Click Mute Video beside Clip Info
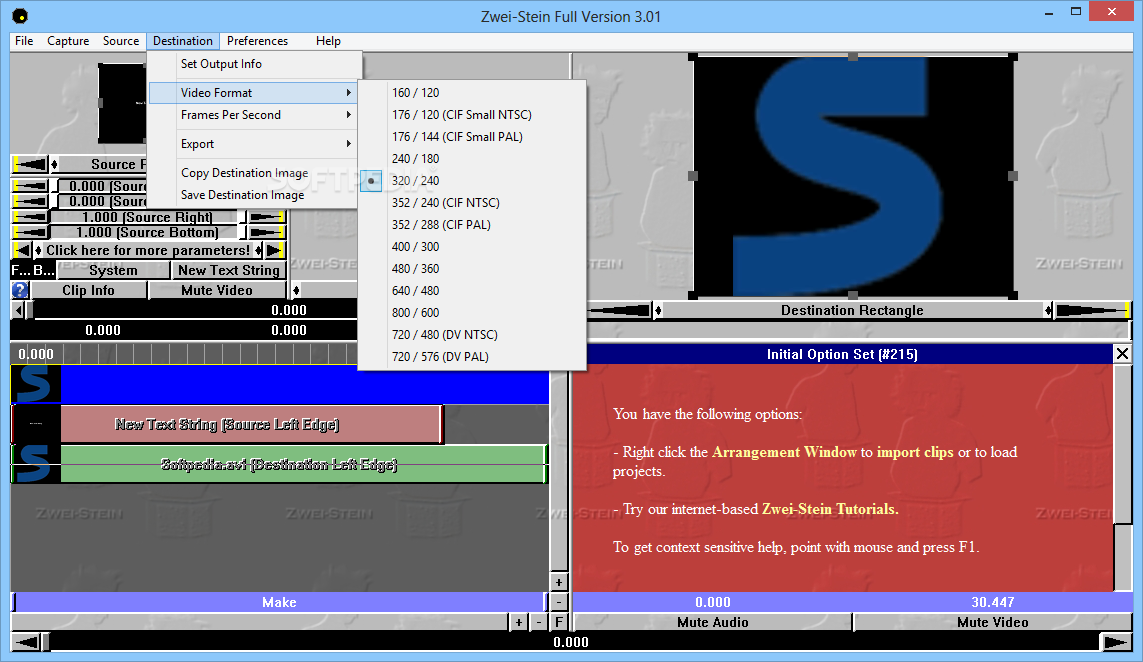 [x=217, y=290]
